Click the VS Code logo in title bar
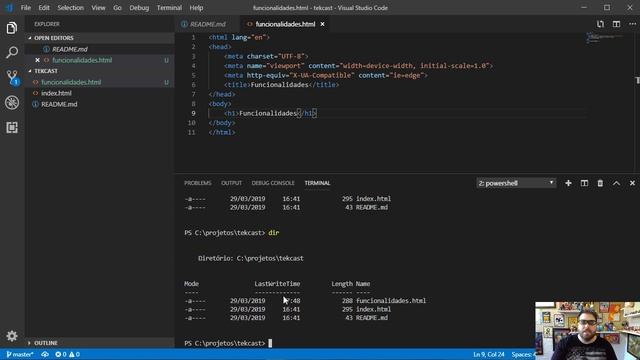640x360 pixels. [9, 8]
